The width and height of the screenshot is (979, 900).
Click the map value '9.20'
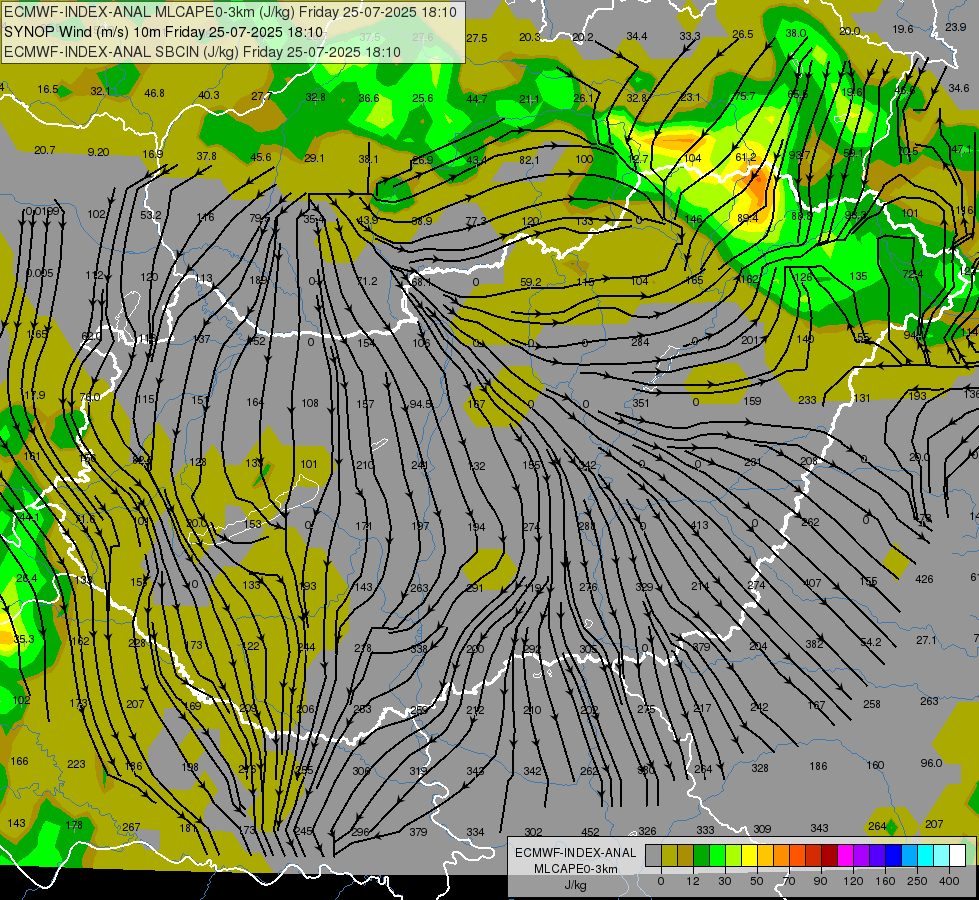coord(98,152)
